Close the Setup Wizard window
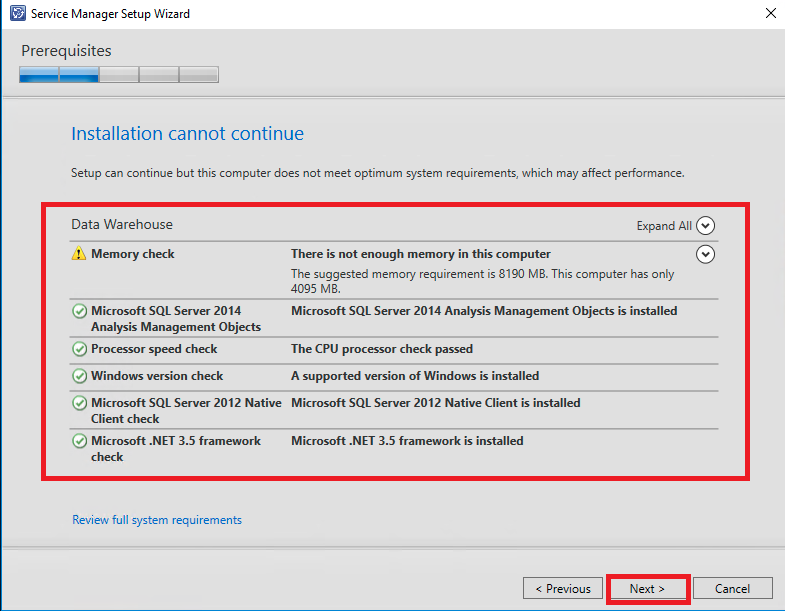This screenshot has height=611, width=785. point(769,14)
